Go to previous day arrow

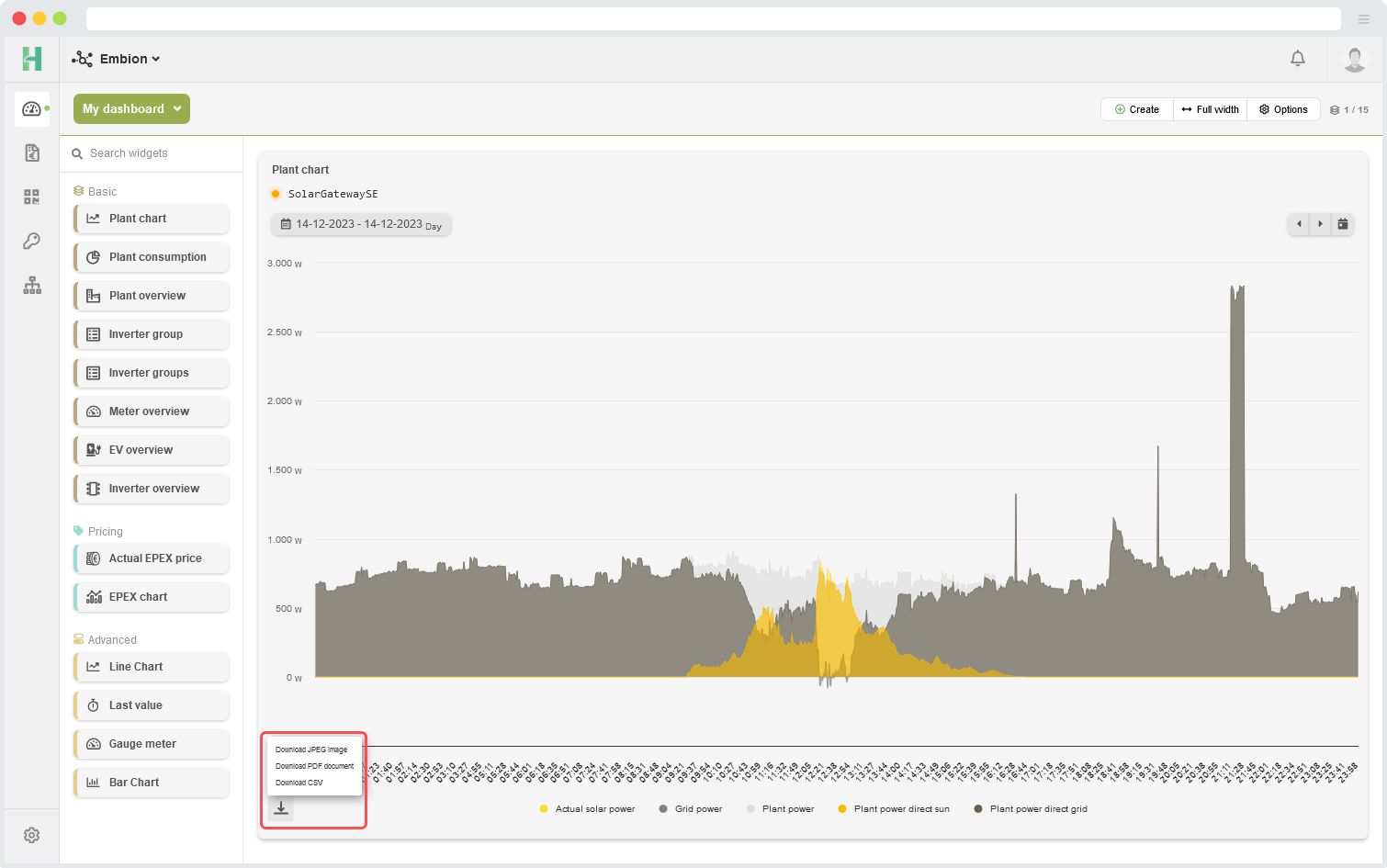pyautogui.click(x=1299, y=224)
